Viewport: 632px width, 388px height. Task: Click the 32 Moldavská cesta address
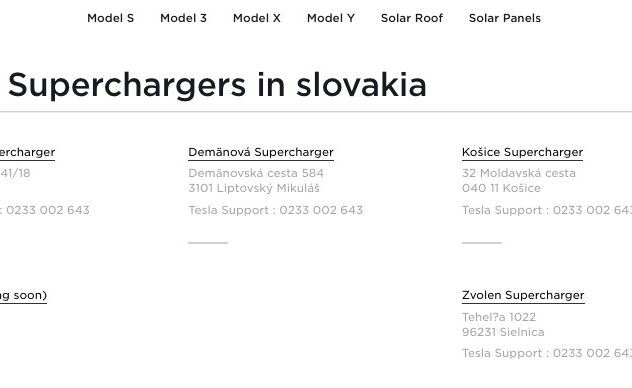pos(519,173)
